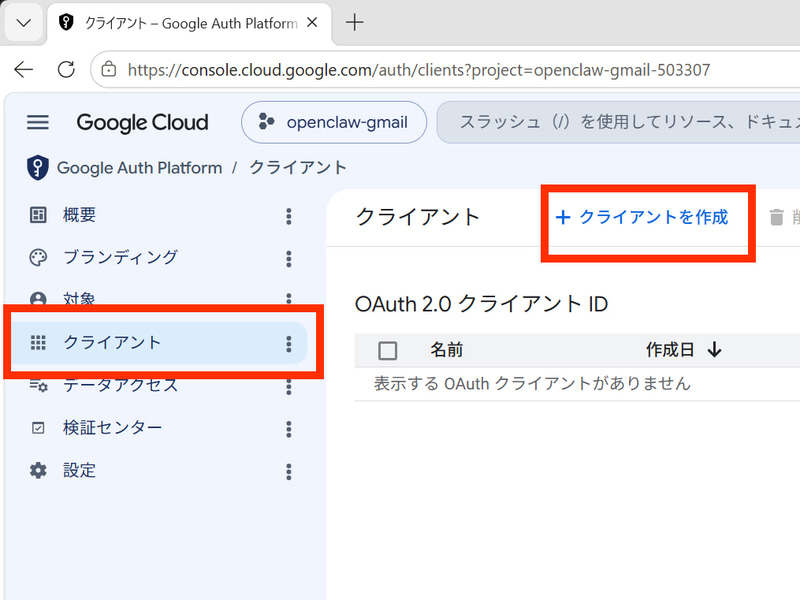800x600 pixels.
Task: Click the クライアント breadcrumb text
Action: pyautogui.click(x=298, y=167)
